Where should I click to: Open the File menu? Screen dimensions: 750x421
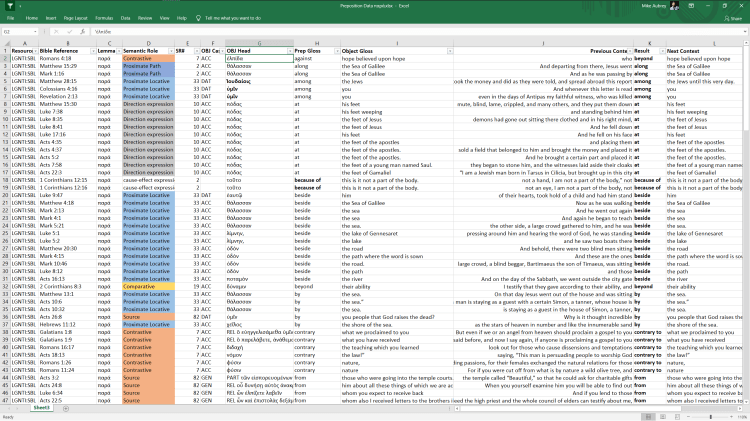click(x=10, y=18)
